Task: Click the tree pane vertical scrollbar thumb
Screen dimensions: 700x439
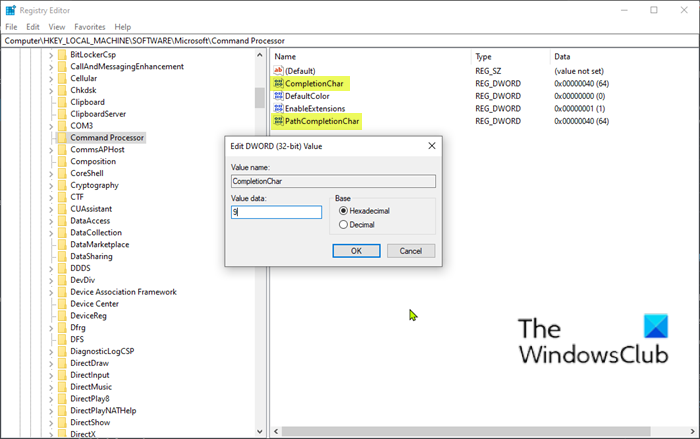Action: coord(259,98)
